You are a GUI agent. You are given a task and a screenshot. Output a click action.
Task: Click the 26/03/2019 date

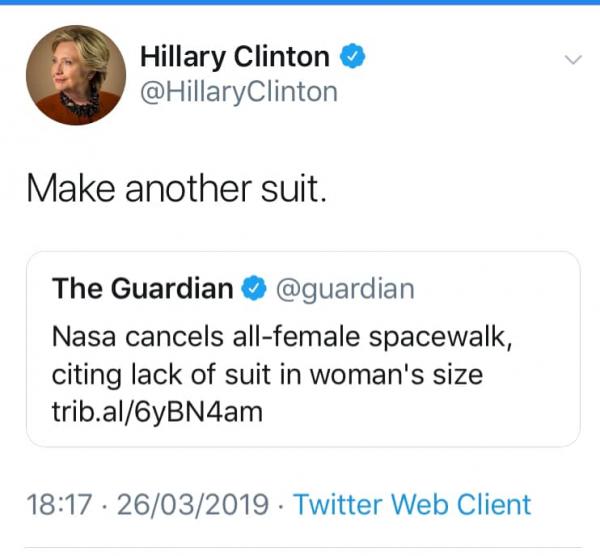click(191, 504)
